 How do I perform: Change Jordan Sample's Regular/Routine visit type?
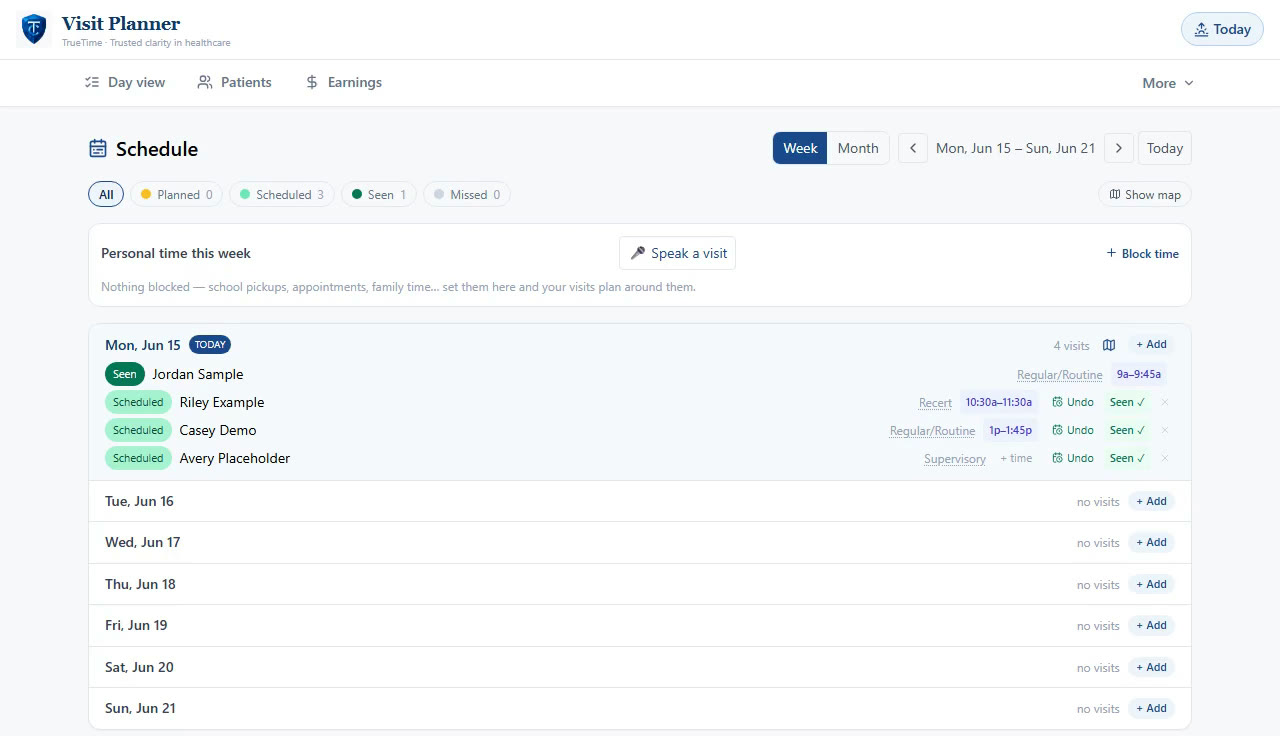tap(1059, 375)
